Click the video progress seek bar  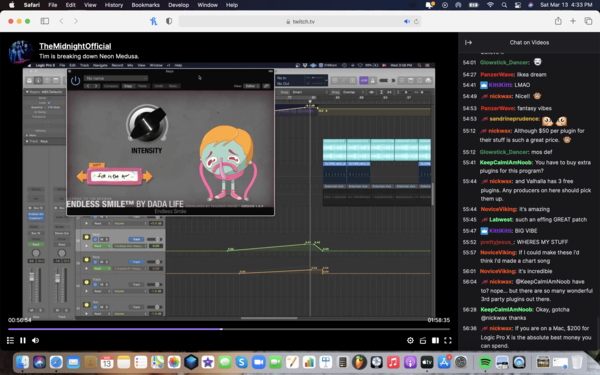pos(228,329)
